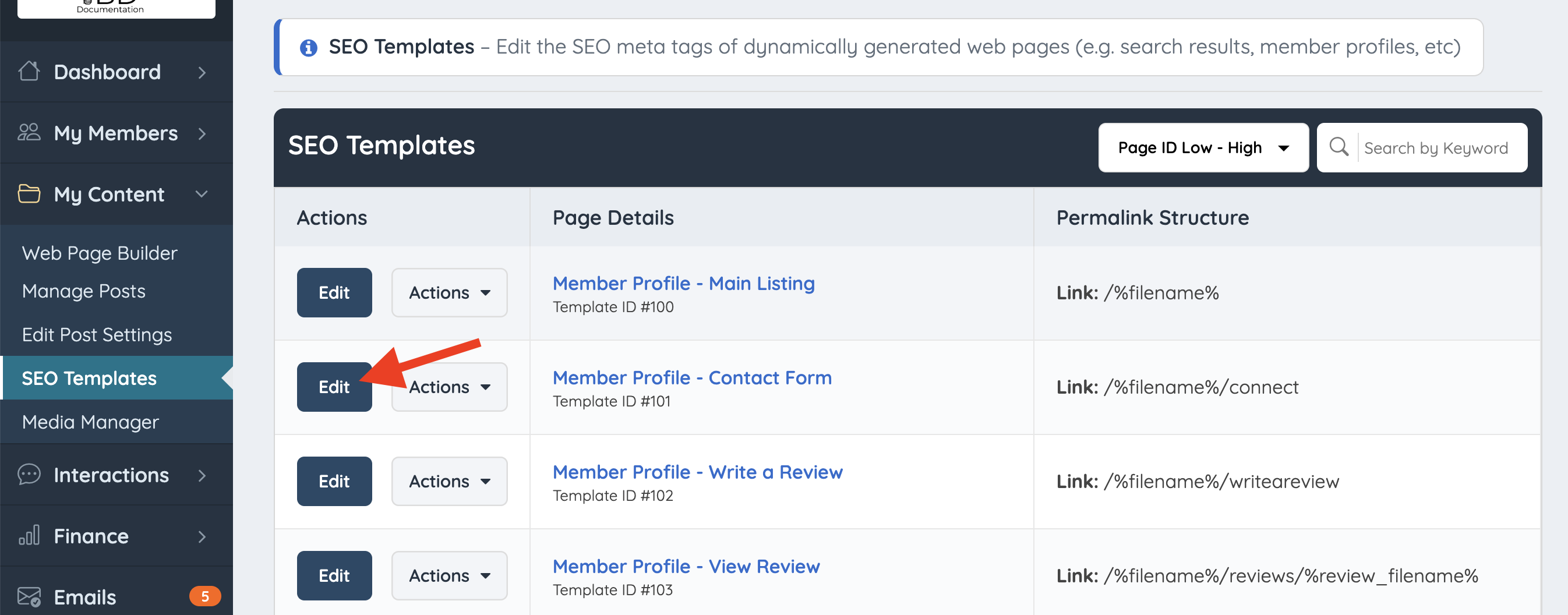This screenshot has width=1568, height=615.
Task: Open Member Profile - Write a Review link
Action: pos(698,472)
